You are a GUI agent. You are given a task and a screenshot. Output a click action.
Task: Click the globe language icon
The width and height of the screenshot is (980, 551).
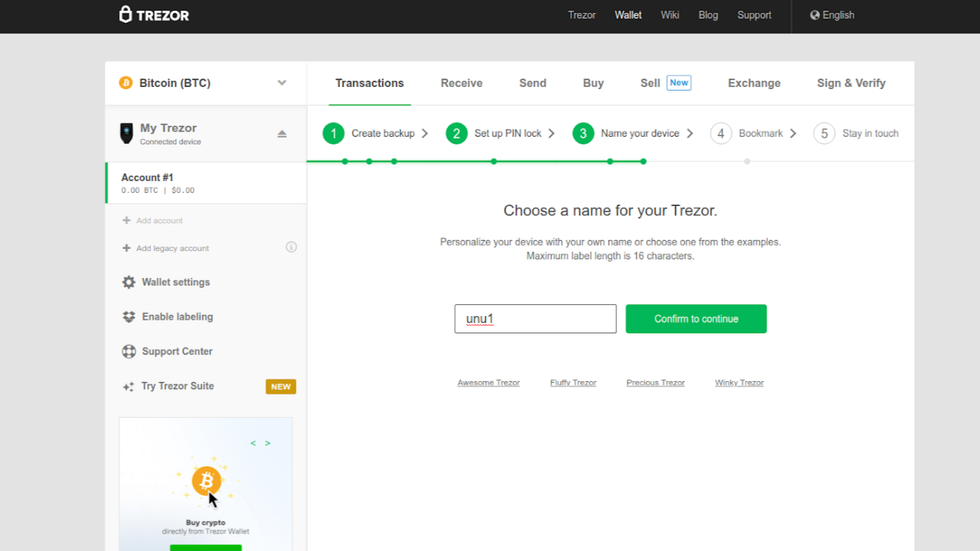[x=815, y=15]
